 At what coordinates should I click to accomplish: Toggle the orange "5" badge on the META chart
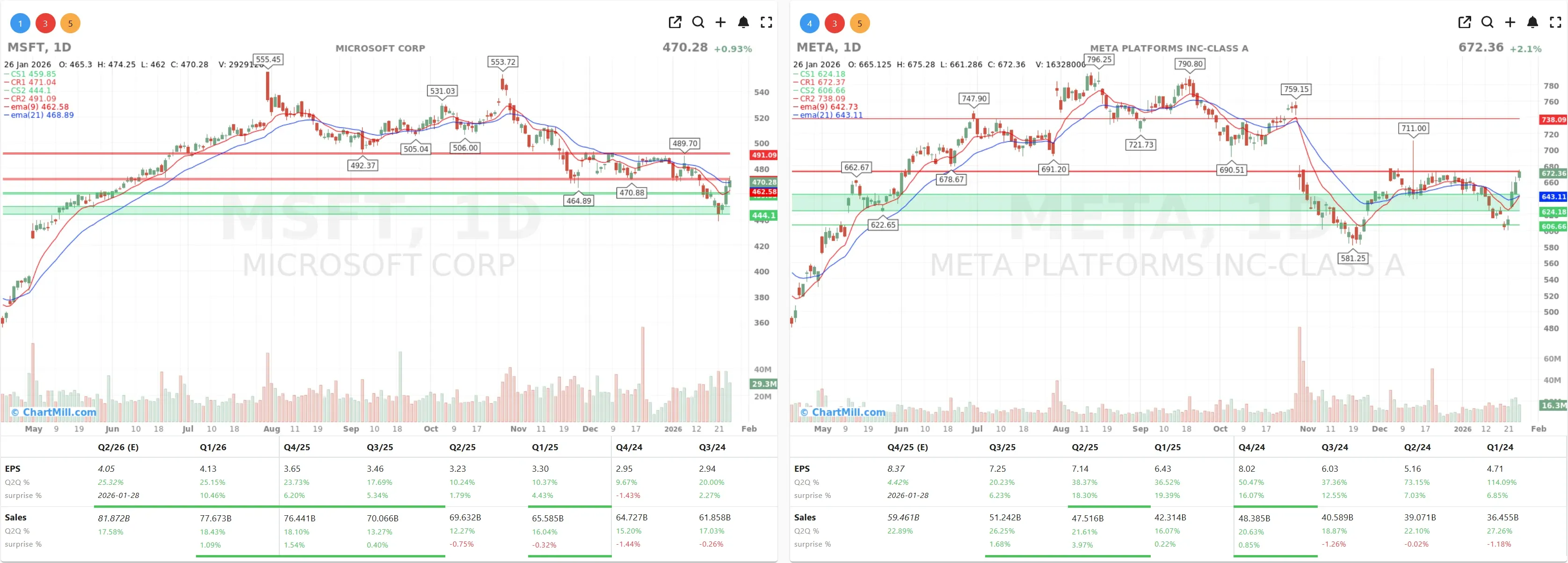pyautogui.click(x=860, y=23)
